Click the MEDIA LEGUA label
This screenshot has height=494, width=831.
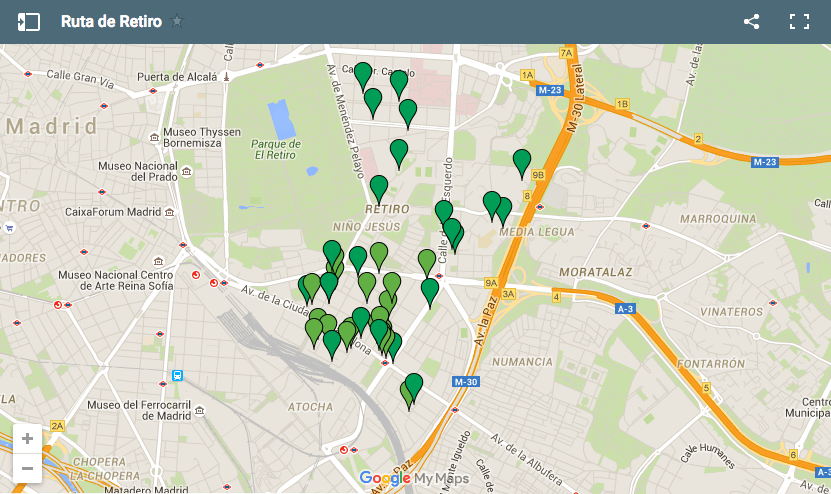537,232
